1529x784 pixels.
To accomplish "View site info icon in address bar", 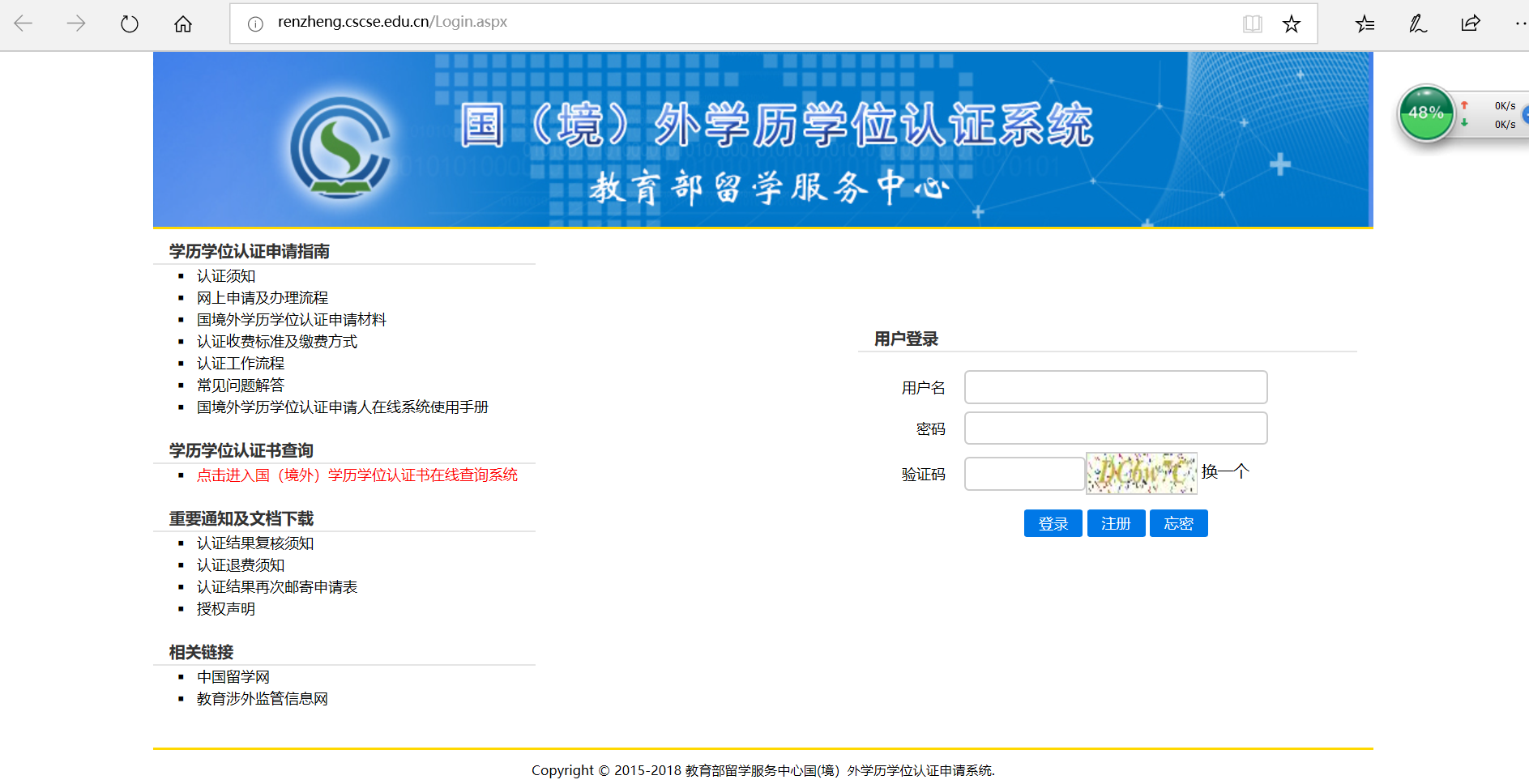I will coord(255,23).
